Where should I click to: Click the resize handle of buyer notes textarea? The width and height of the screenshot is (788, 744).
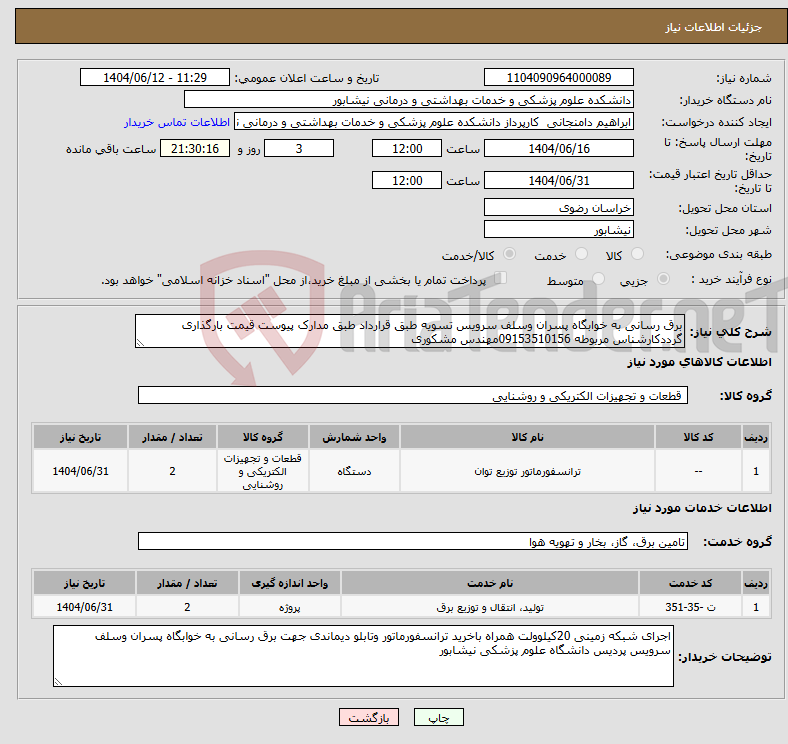58,682
